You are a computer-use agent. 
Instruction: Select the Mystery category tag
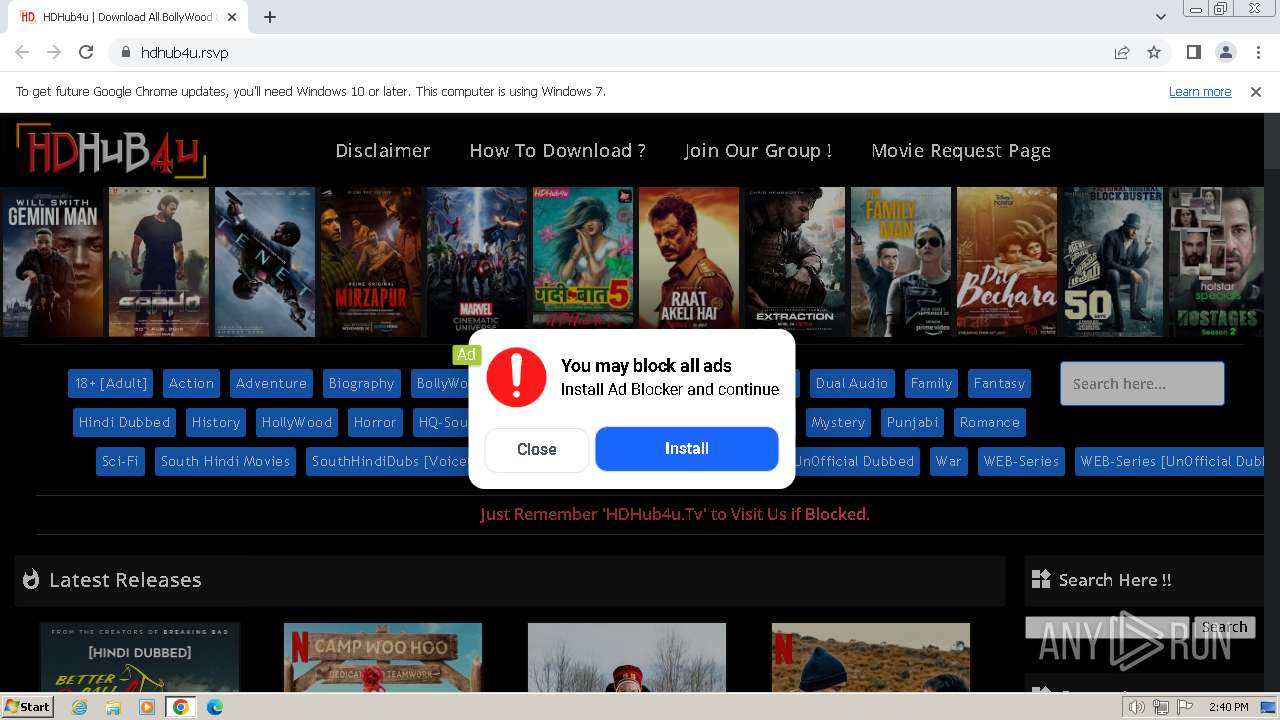(838, 422)
